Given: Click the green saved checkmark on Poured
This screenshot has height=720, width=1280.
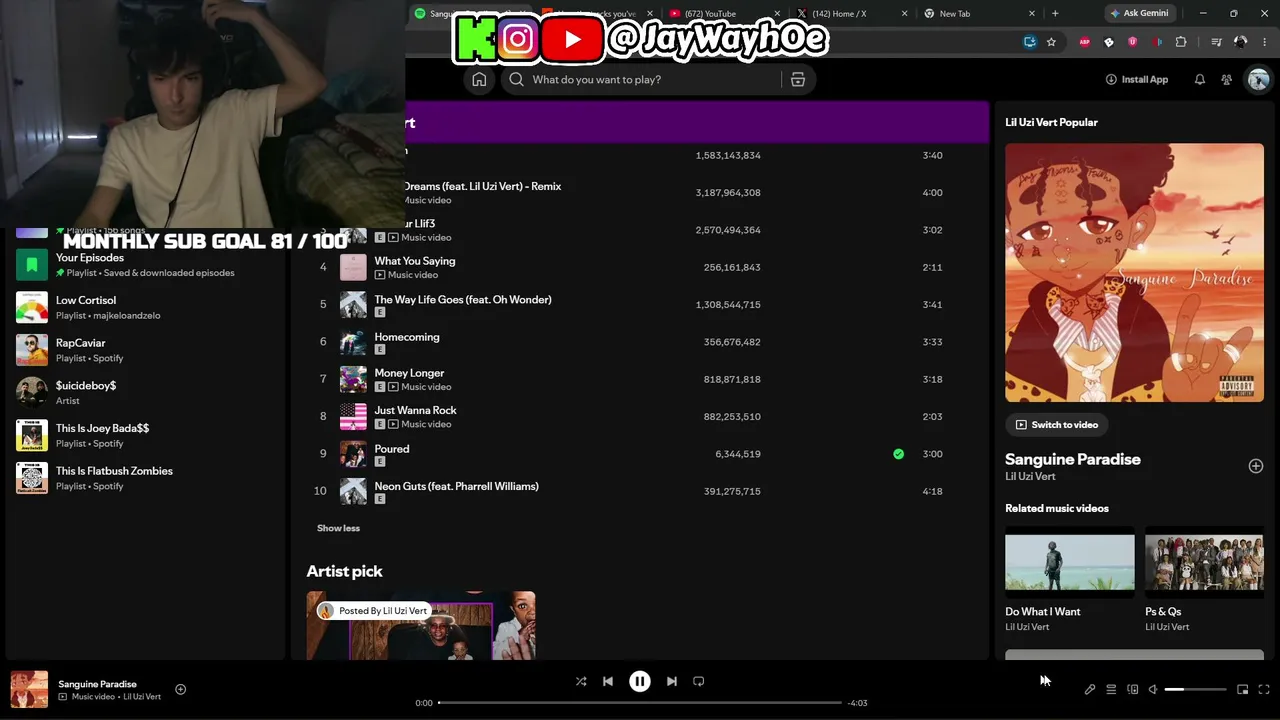Looking at the screenshot, I should [898, 454].
